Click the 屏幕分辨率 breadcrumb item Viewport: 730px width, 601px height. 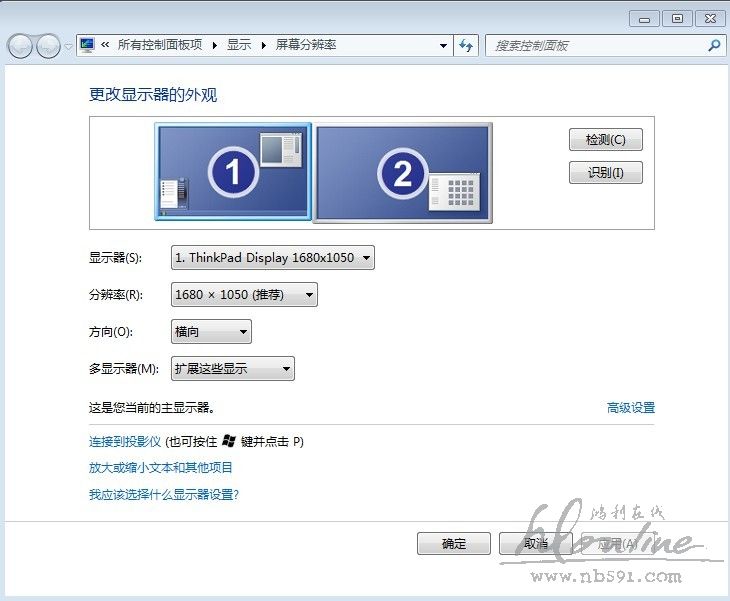click(306, 45)
